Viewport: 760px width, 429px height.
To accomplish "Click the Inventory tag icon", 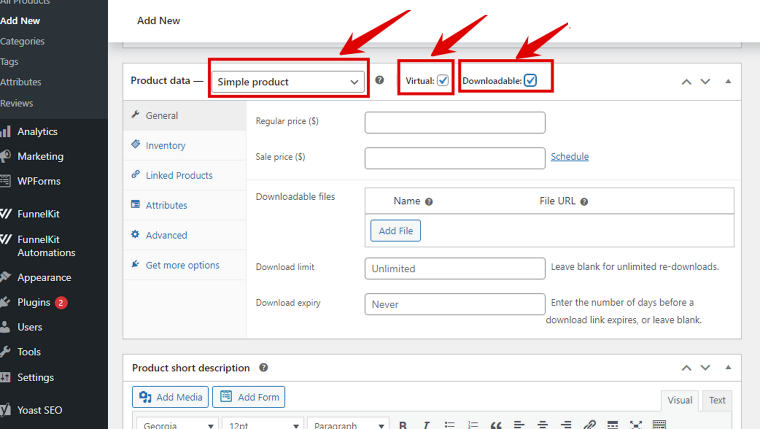I will click(x=135, y=144).
